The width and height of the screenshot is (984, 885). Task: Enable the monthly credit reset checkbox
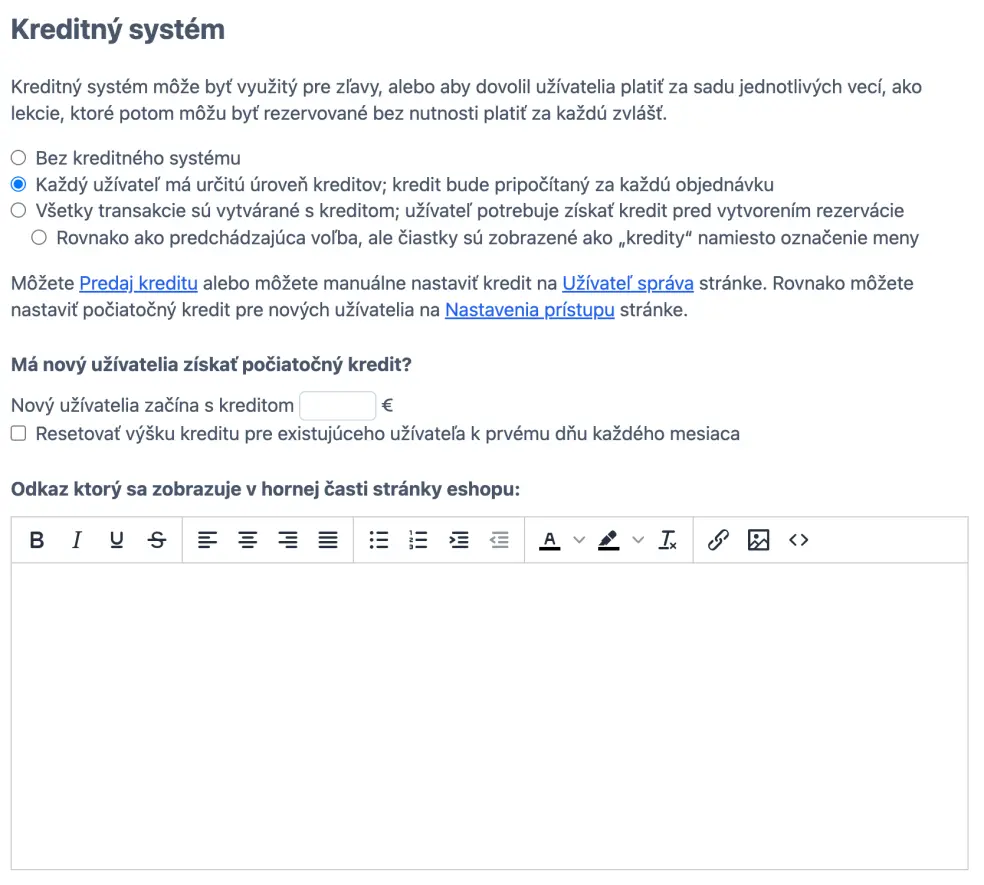coord(18,434)
